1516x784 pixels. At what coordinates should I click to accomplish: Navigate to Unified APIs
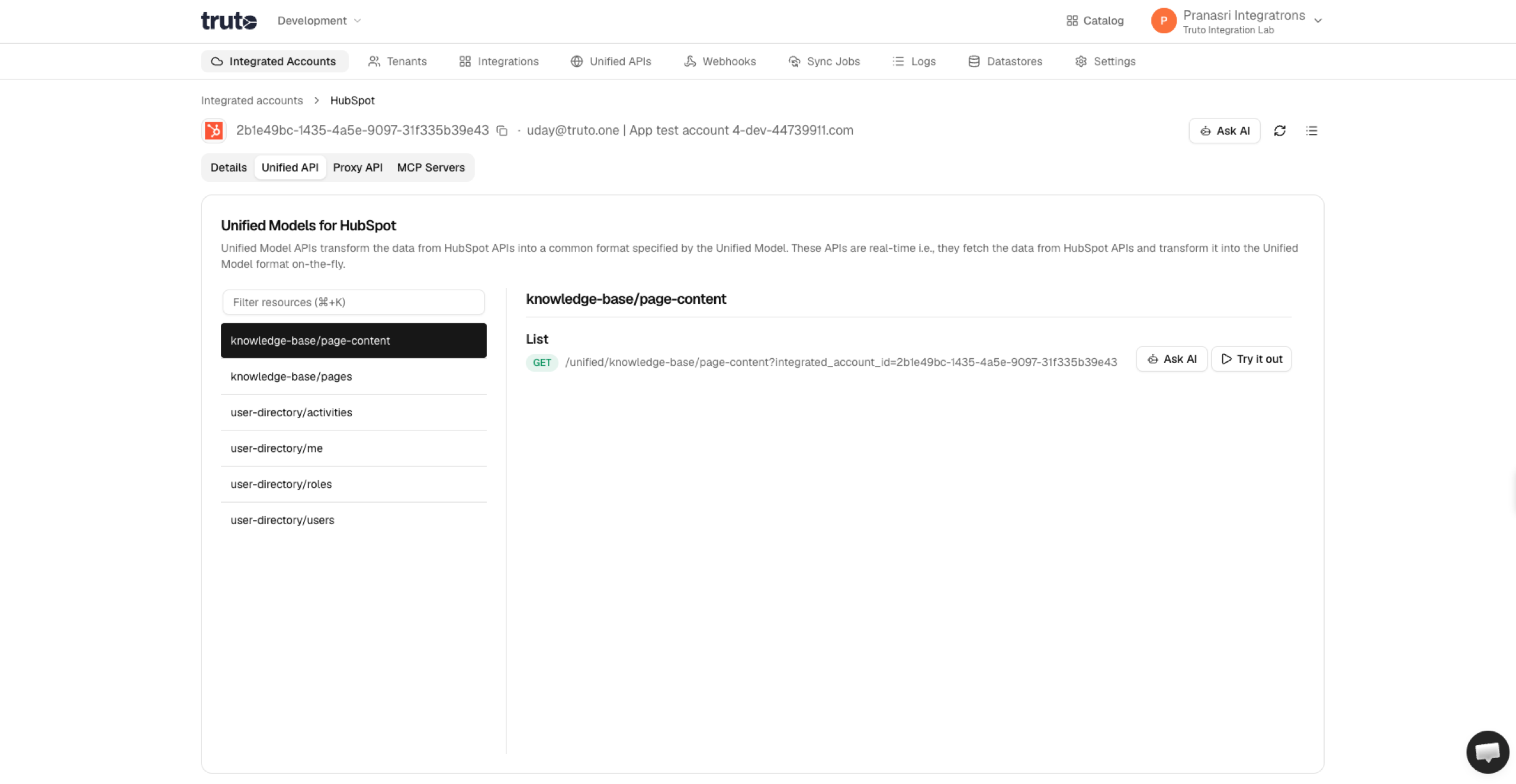[x=611, y=61]
